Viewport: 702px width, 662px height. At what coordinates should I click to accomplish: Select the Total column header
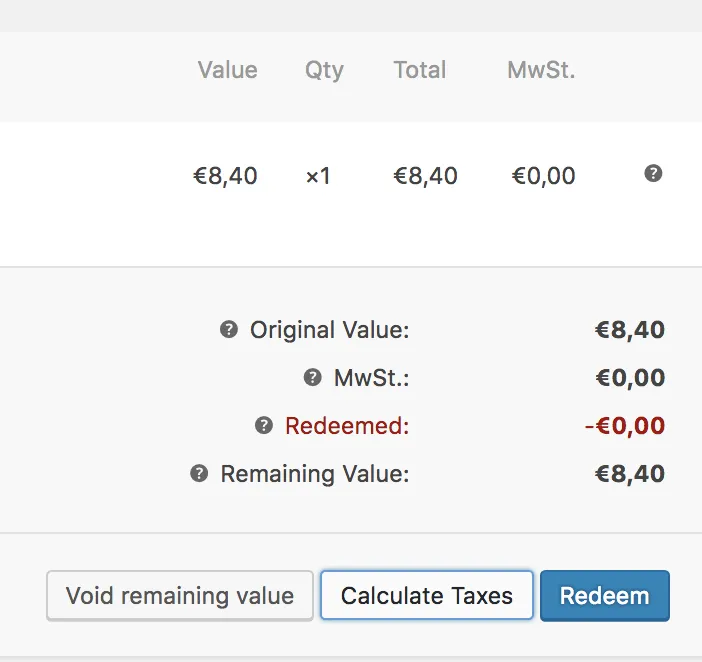point(419,70)
